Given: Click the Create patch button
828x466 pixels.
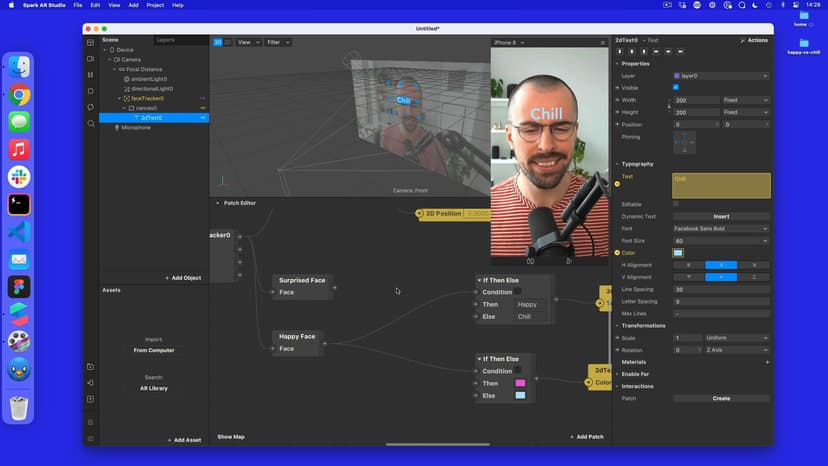Looking at the screenshot, I should point(721,398).
